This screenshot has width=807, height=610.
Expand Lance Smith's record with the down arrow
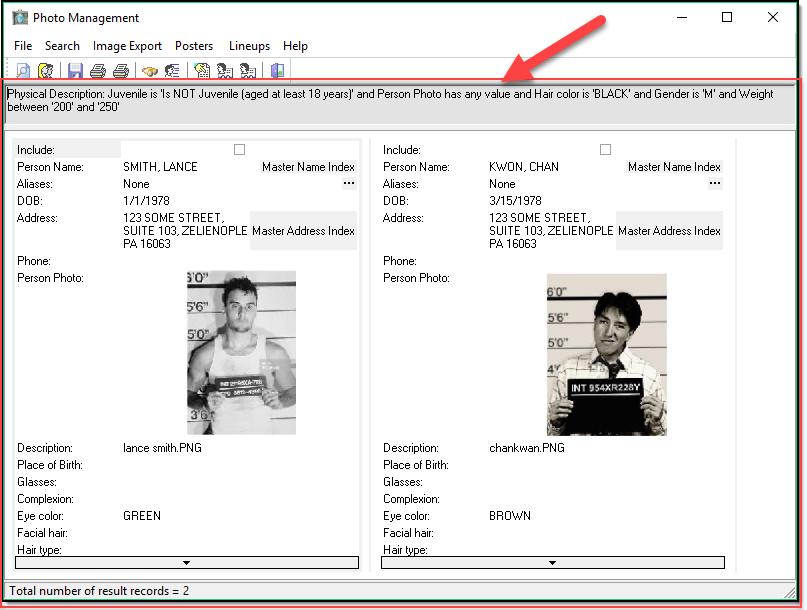point(186,563)
